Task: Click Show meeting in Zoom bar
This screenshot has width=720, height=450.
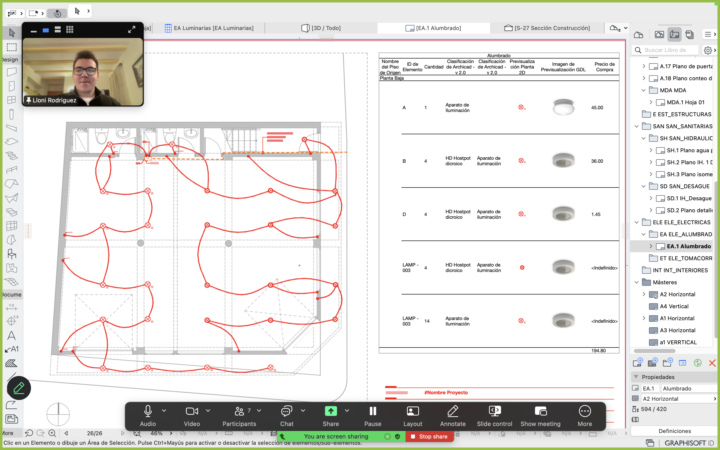Action: click(540, 416)
